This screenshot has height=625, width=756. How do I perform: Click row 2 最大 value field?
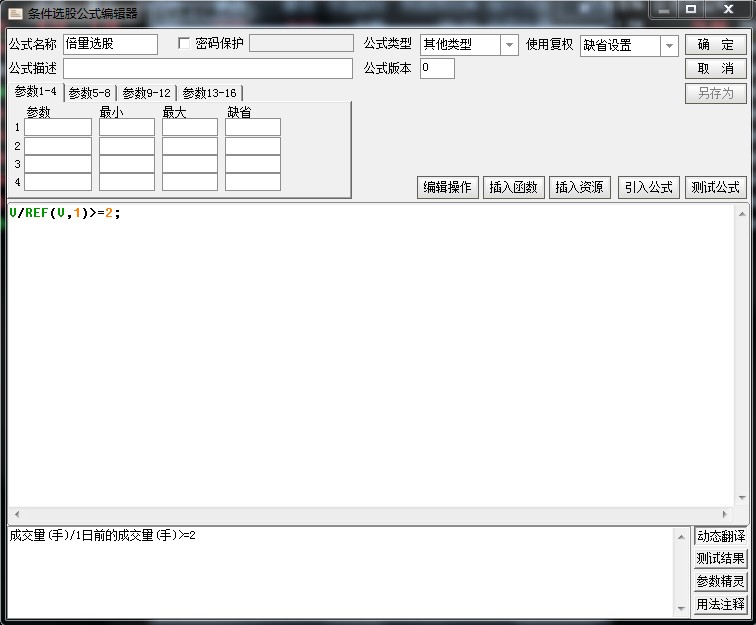(x=190, y=146)
